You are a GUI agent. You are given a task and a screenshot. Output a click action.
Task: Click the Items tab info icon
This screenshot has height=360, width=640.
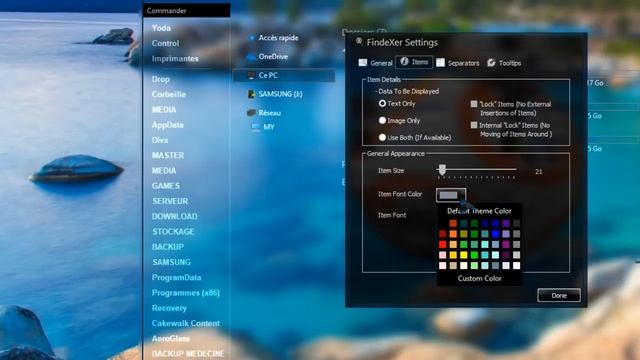[404, 62]
